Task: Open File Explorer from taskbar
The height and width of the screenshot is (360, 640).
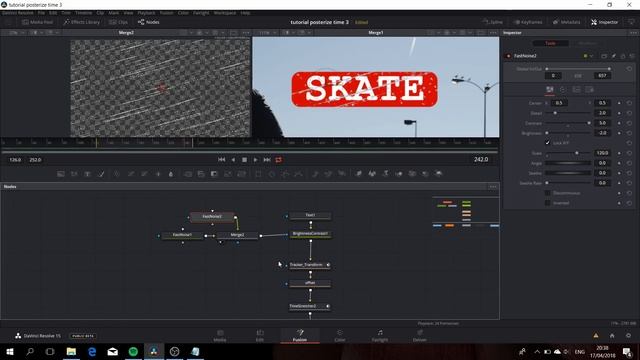Action: point(71,351)
